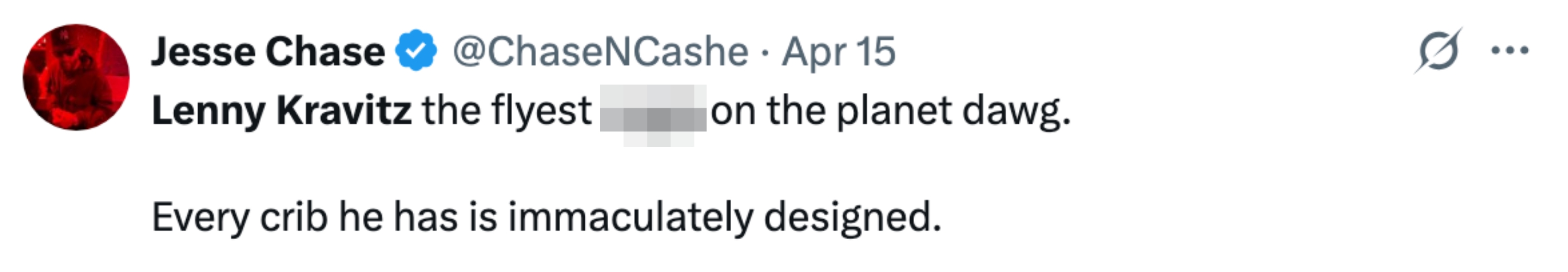Click the blue verified checkmark badge
This screenshot has width=1568, height=272.
416,51
